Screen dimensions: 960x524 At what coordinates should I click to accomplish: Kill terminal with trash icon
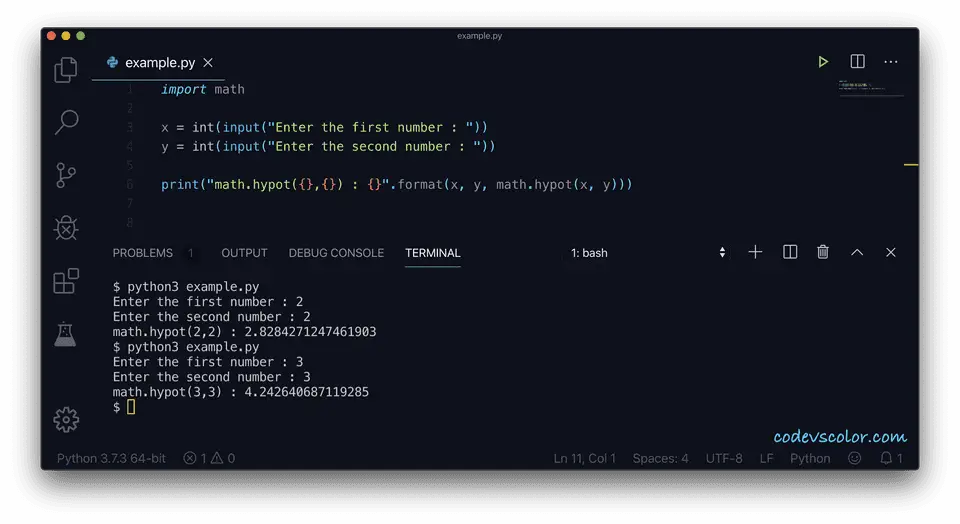click(823, 252)
